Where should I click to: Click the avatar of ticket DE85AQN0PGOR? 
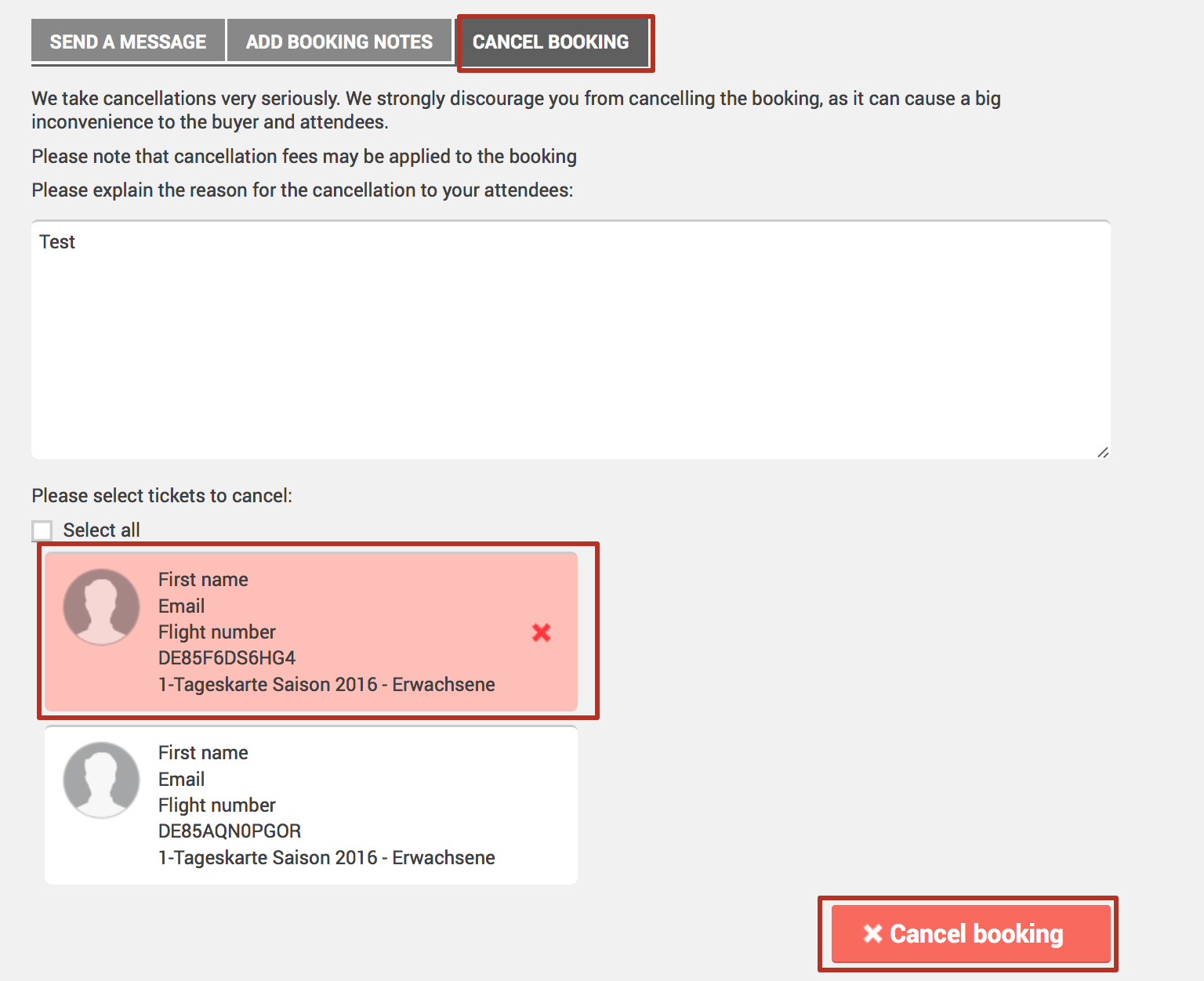pyautogui.click(x=101, y=780)
